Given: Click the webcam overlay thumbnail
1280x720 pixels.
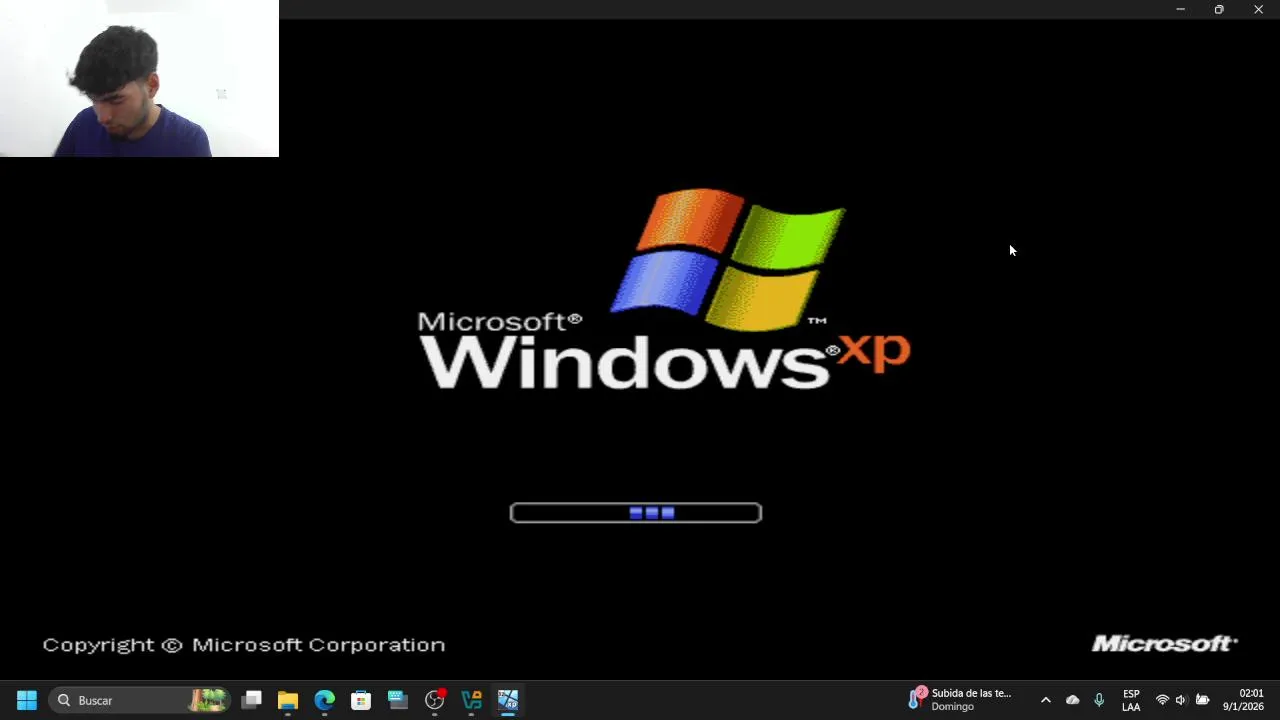Looking at the screenshot, I should point(139,78).
